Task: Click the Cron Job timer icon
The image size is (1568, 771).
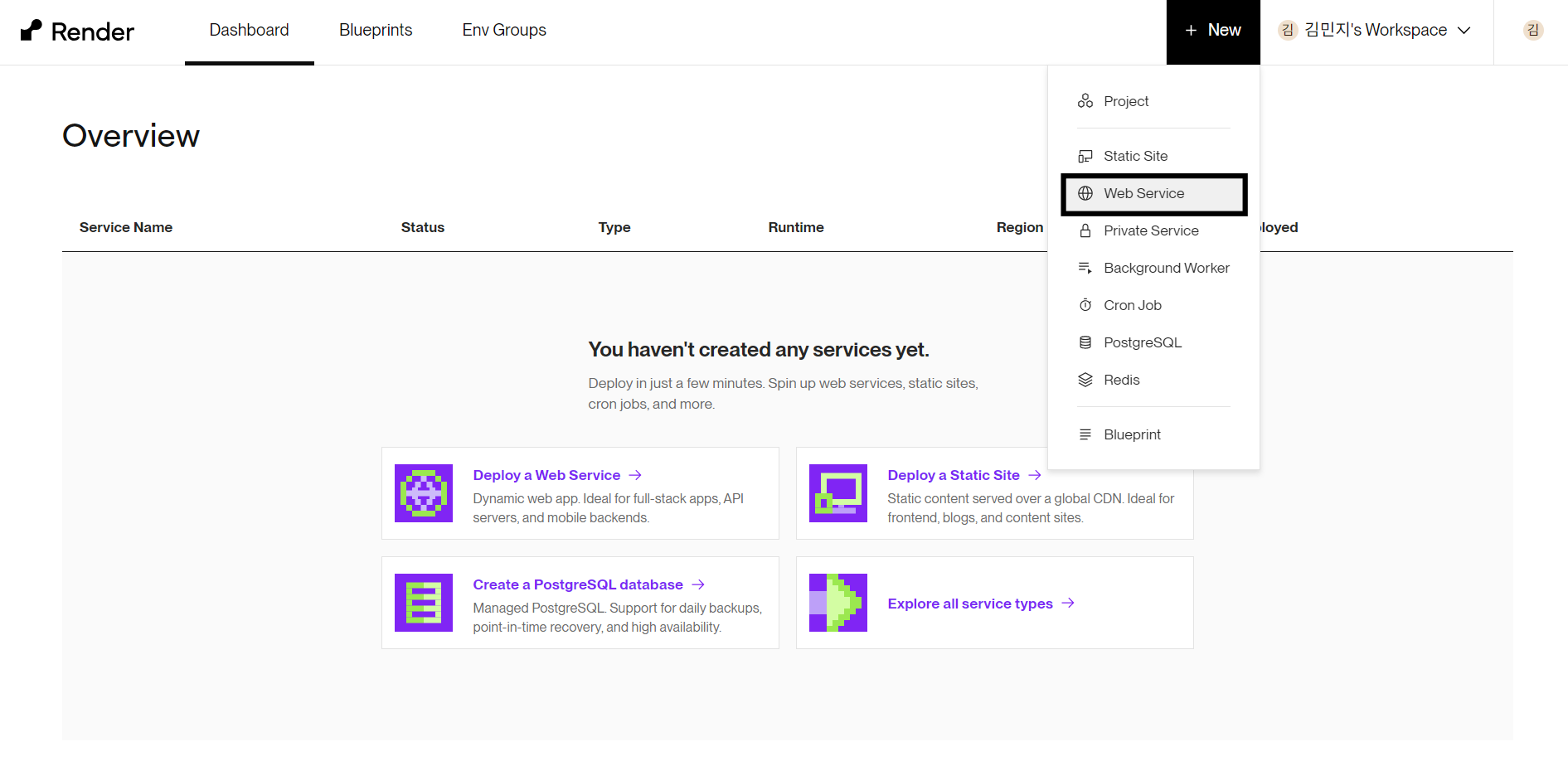Action: point(1085,305)
